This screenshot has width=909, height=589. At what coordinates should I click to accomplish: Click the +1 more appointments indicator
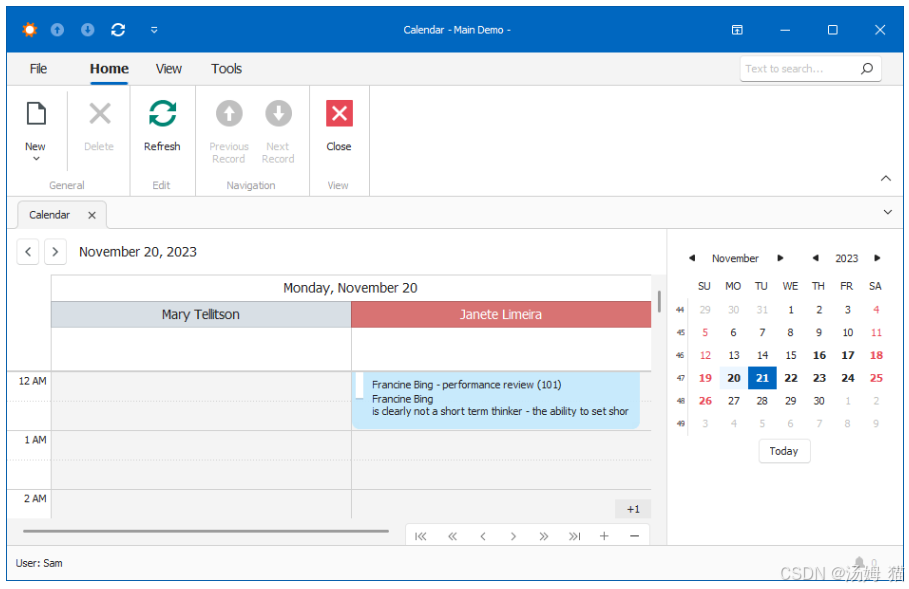(633, 509)
